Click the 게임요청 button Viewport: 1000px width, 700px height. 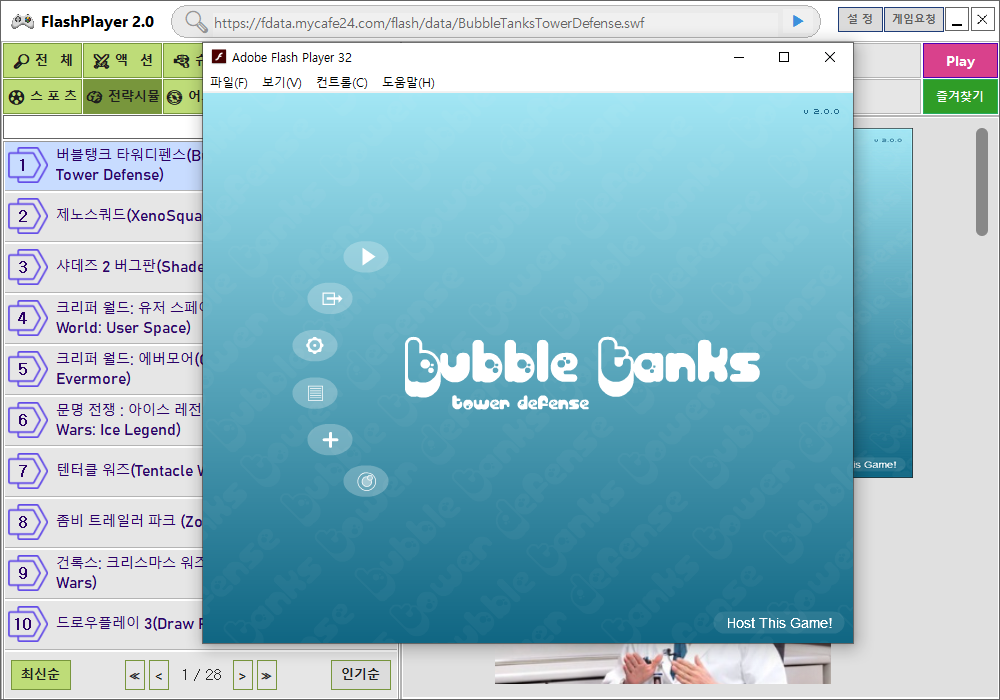coord(913,20)
